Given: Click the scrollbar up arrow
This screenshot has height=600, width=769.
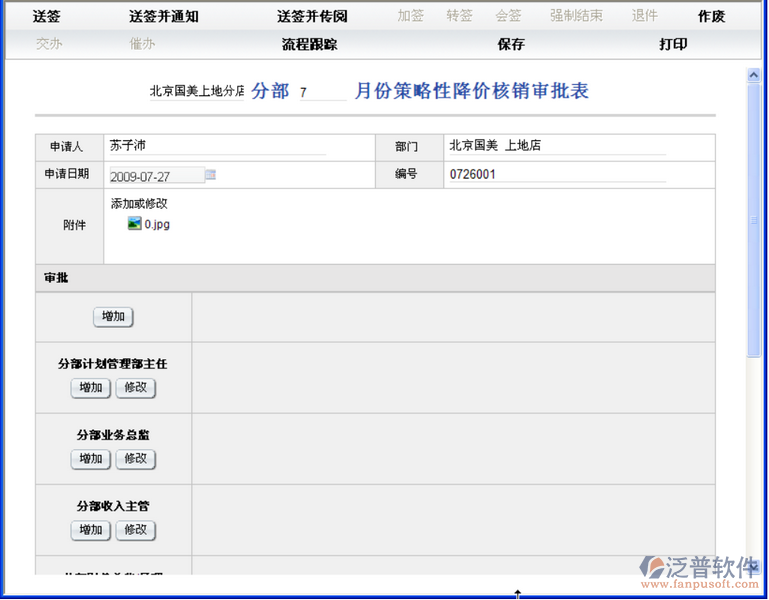Looking at the screenshot, I should point(753,76).
